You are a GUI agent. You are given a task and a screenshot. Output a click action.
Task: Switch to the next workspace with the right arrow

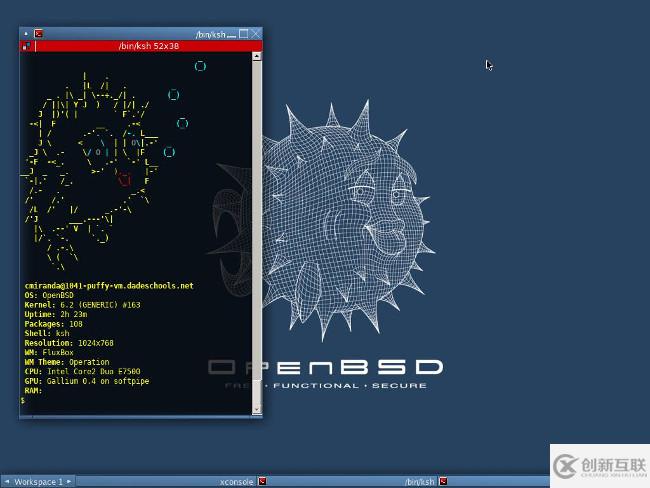(69, 481)
